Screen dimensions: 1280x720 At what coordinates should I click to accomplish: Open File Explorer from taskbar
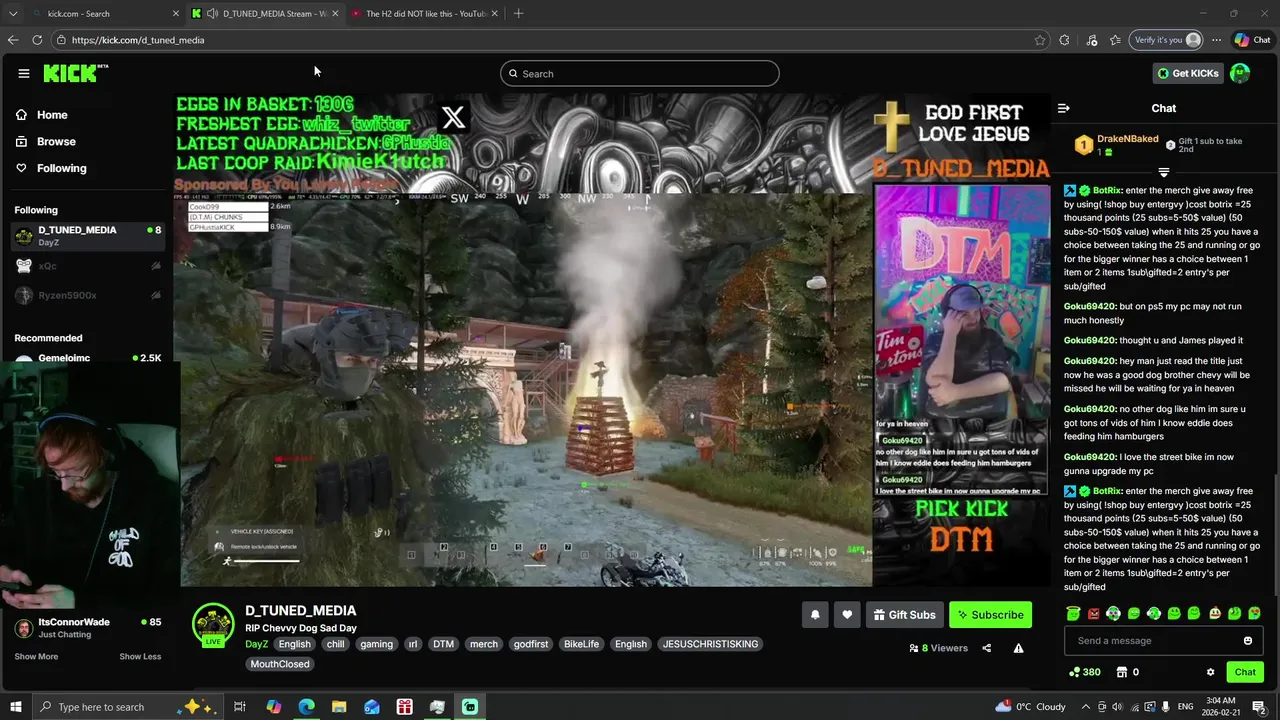coord(339,707)
